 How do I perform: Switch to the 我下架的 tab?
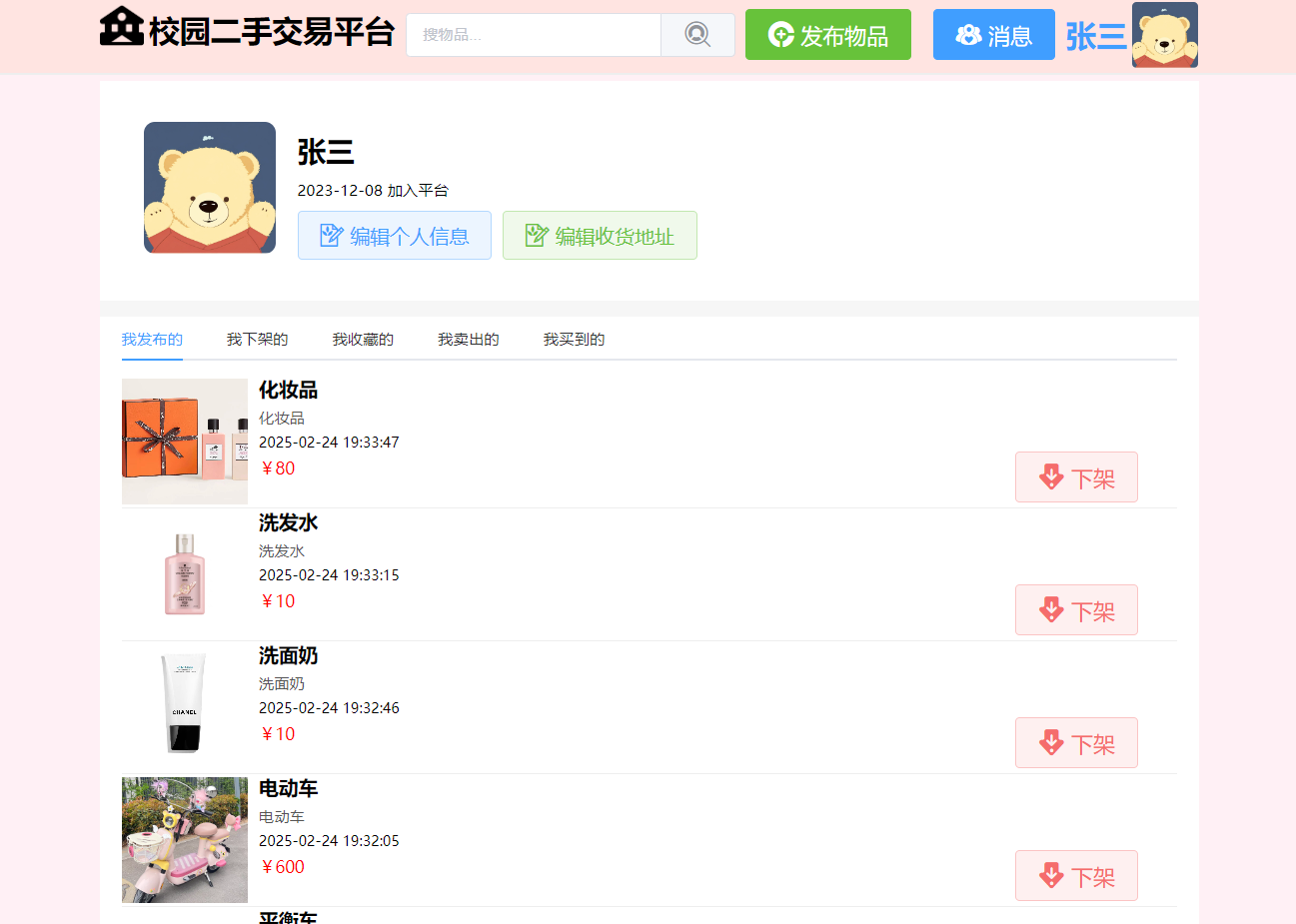tap(258, 340)
